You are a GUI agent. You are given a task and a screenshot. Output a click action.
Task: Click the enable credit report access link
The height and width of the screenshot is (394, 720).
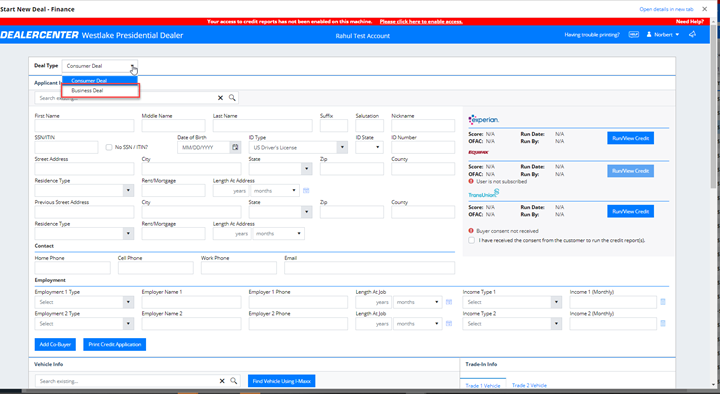tap(421, 22)
